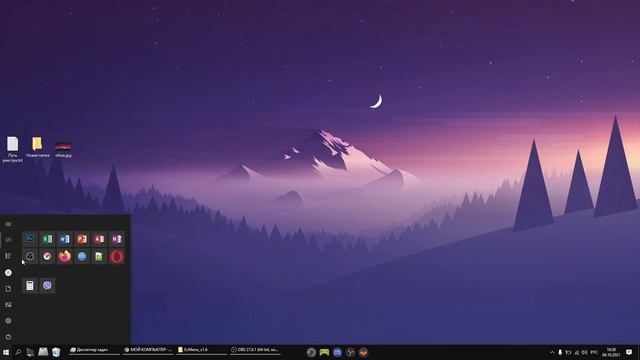Open the OneNote tile
The height and width of the screenshot is (360, 640).
pyautogui.click(x=117, y=239)
